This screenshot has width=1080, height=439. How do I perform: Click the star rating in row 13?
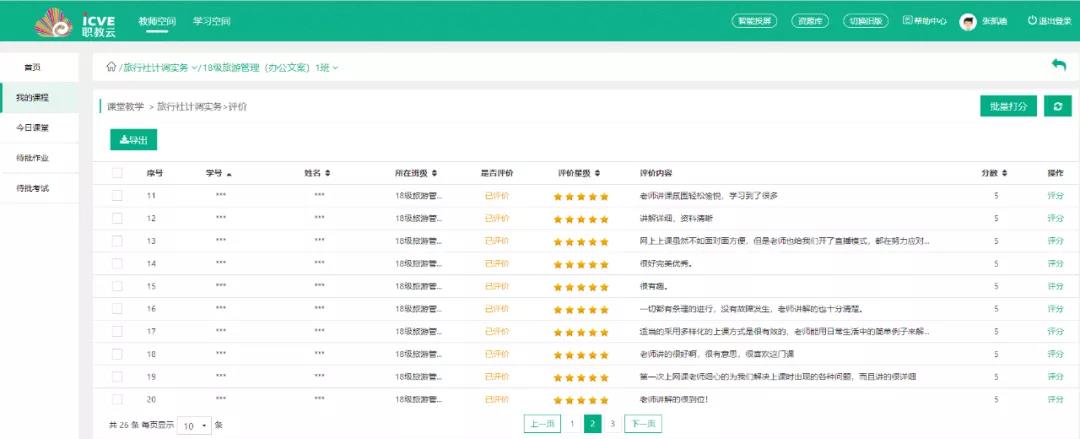[x=581, y=241]
